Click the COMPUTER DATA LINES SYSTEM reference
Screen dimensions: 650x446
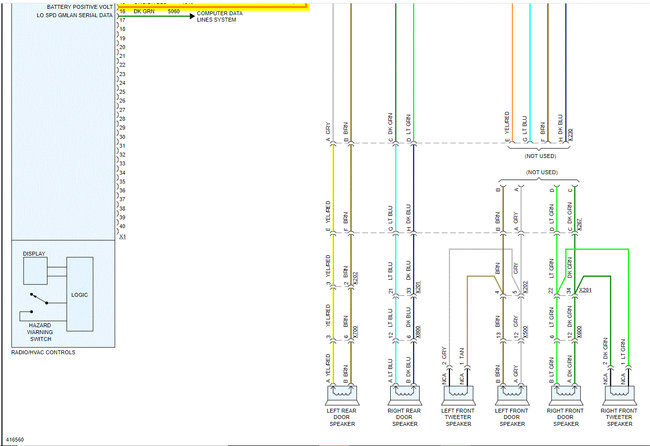(220, 17)
